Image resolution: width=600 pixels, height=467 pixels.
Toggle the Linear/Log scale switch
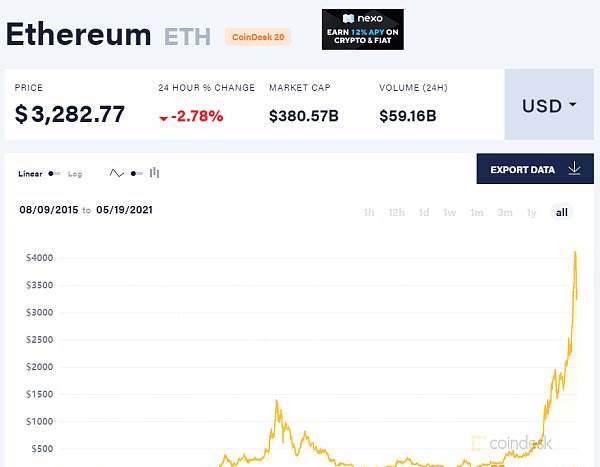pos(54,174)
